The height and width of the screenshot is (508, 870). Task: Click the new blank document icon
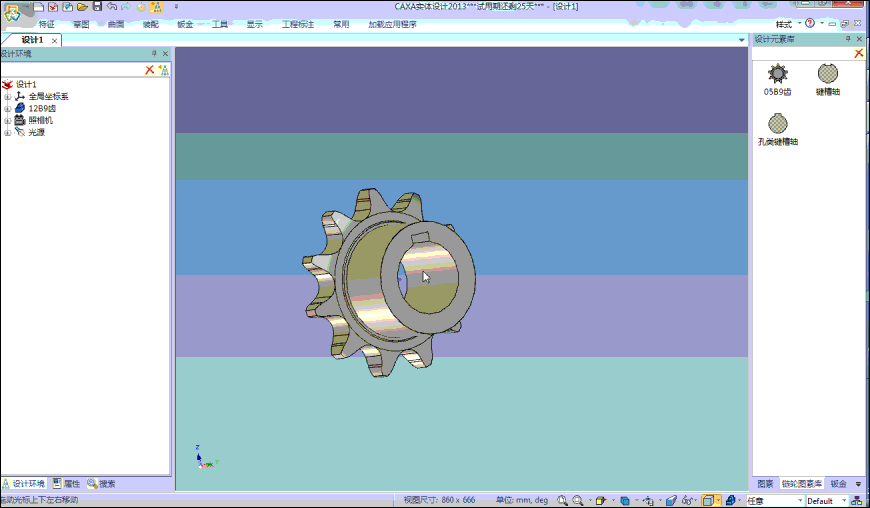click(38, 7)
